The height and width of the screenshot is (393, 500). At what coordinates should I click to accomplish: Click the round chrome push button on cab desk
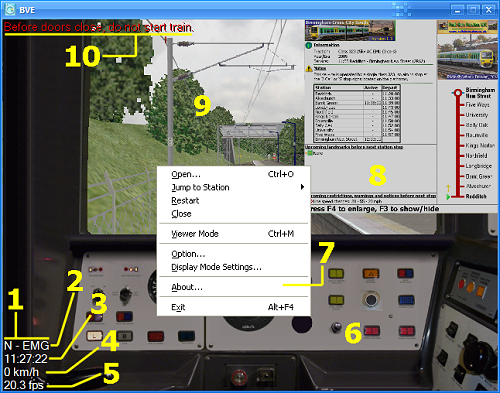click(x=371, y=300)
